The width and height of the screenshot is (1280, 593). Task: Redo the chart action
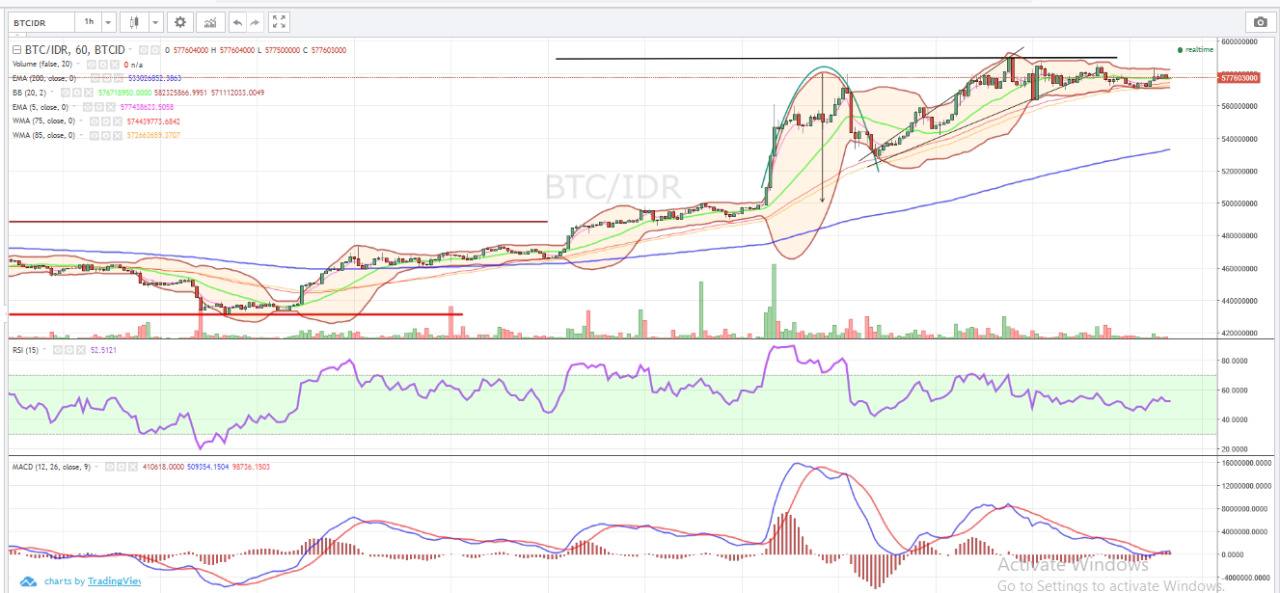[255, 21]
